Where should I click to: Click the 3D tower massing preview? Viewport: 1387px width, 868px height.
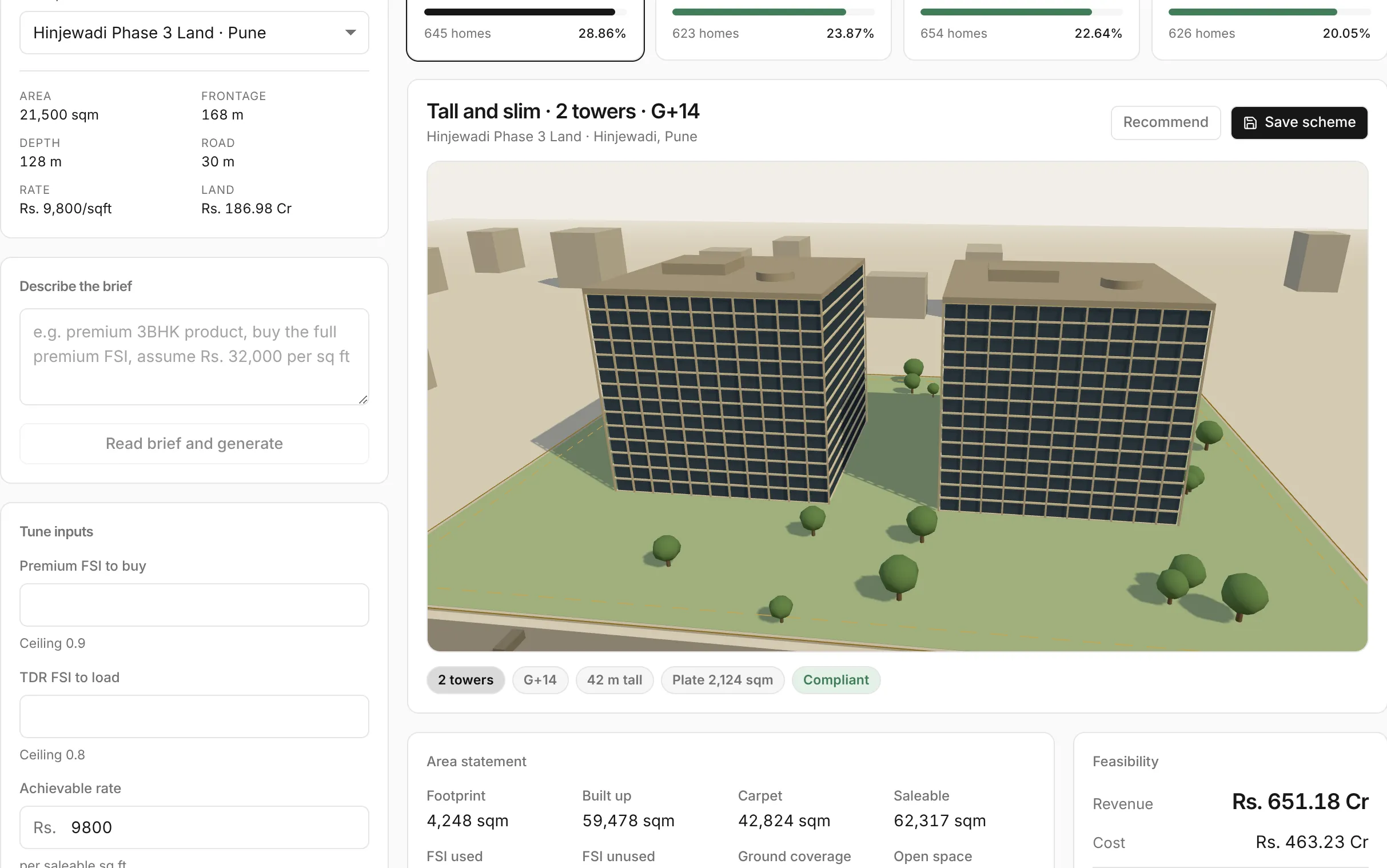pyautogui.click(x=898, y=407)
